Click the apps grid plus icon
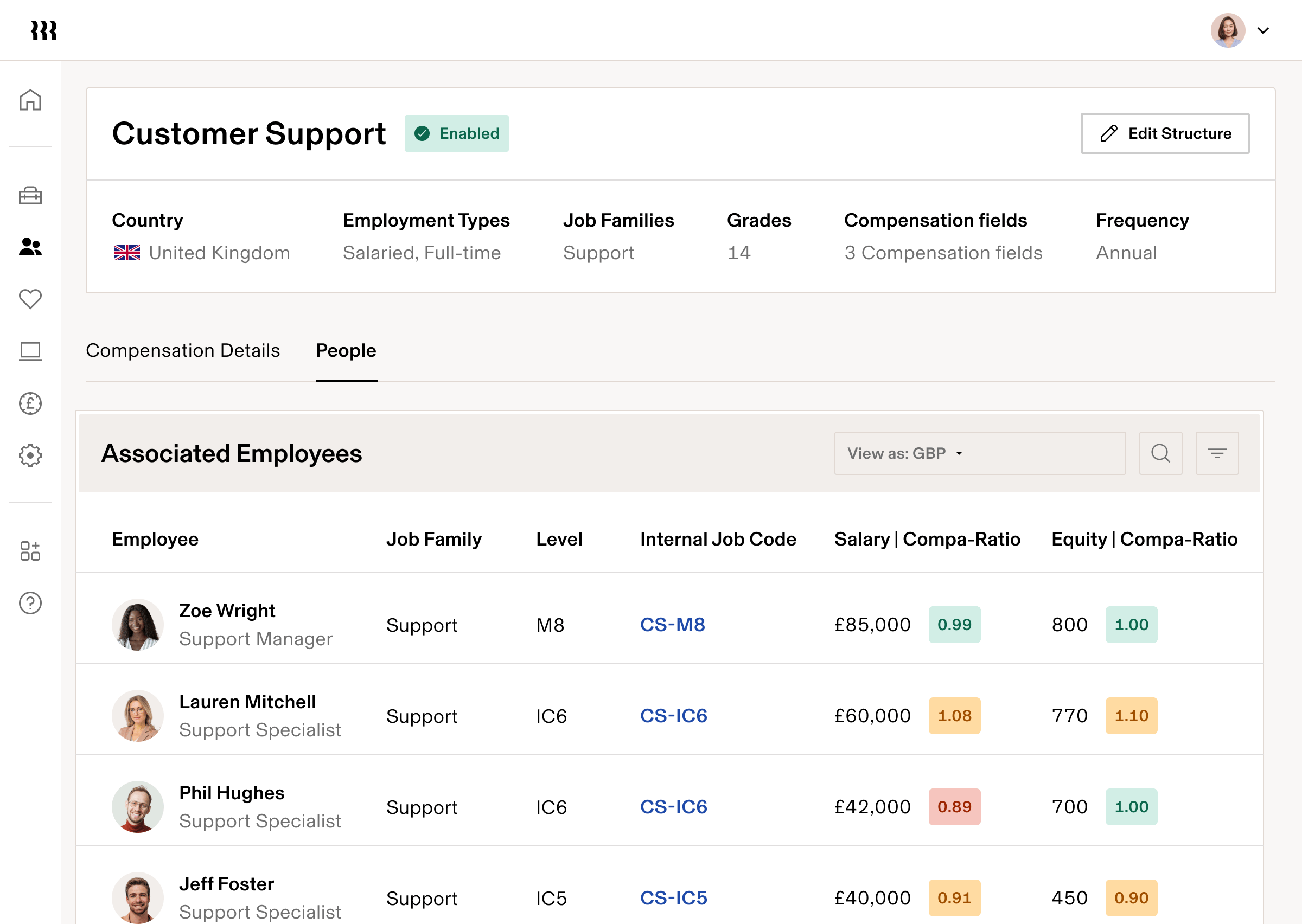 (x=30, y=551)
